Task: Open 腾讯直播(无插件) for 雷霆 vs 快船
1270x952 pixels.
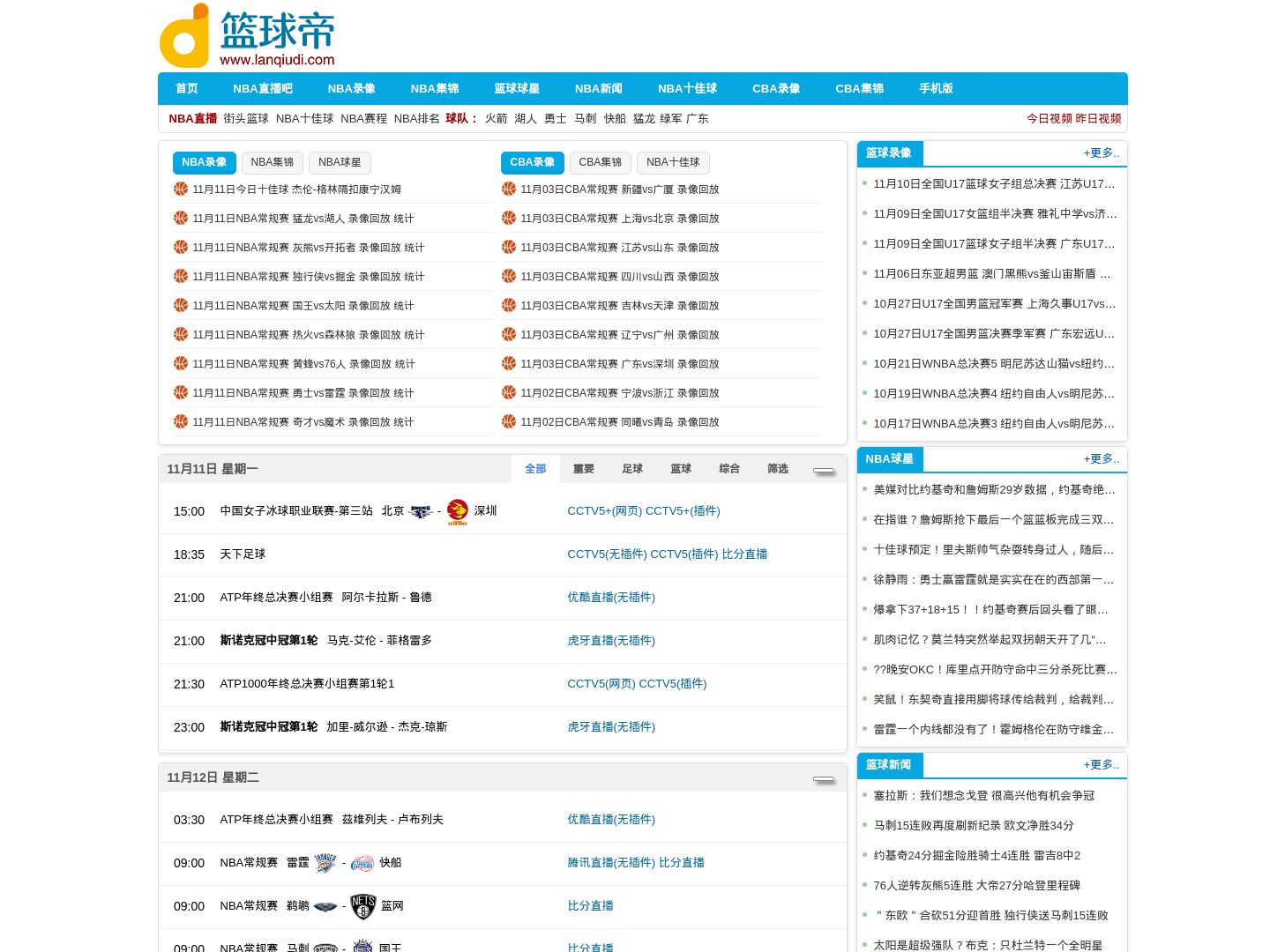Action: [x=611, y=863]
